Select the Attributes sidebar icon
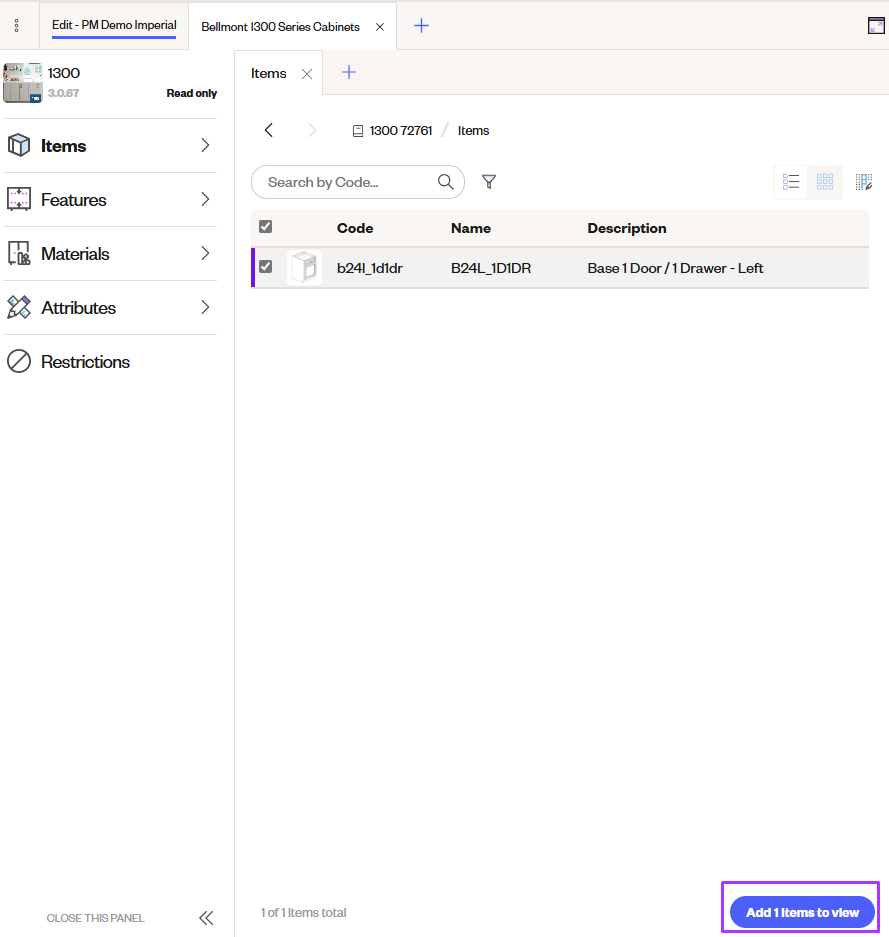 coord(20,307)
